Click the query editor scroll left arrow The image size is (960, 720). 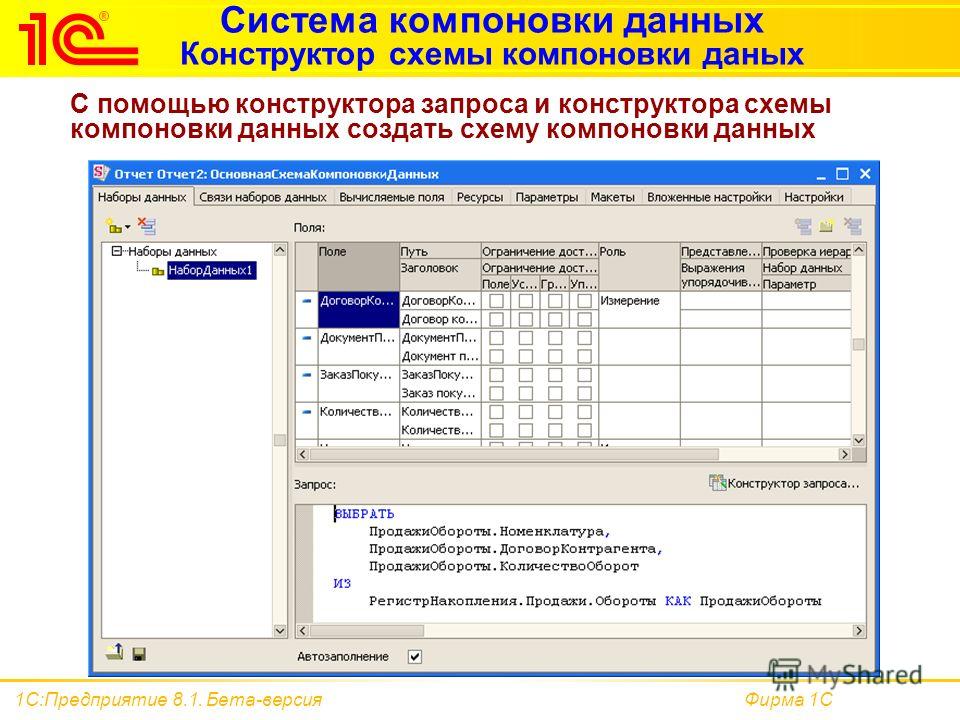tap(302, 630)
